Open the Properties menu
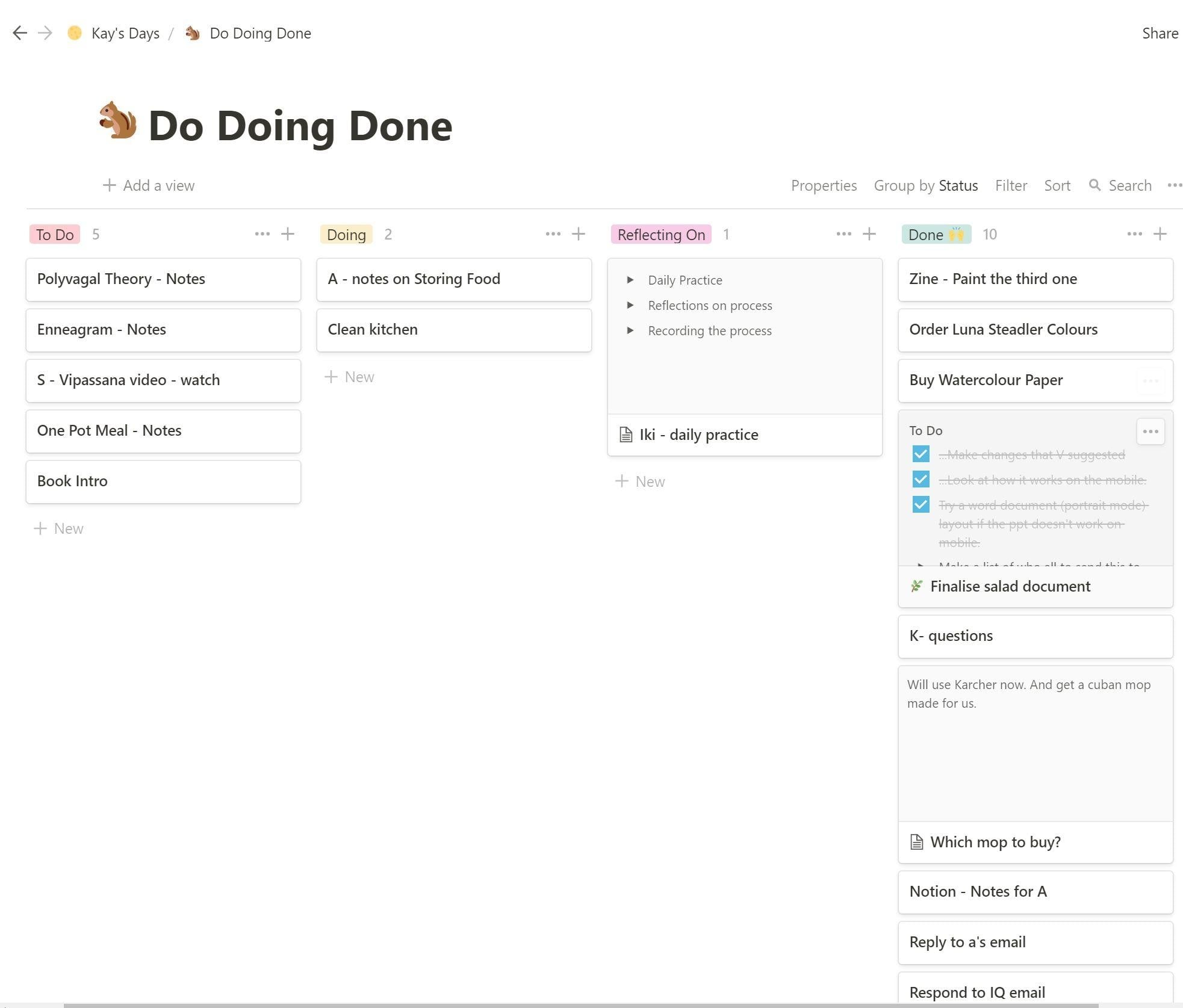Viewport: 1183px width, 1008px height. point(824,185)
